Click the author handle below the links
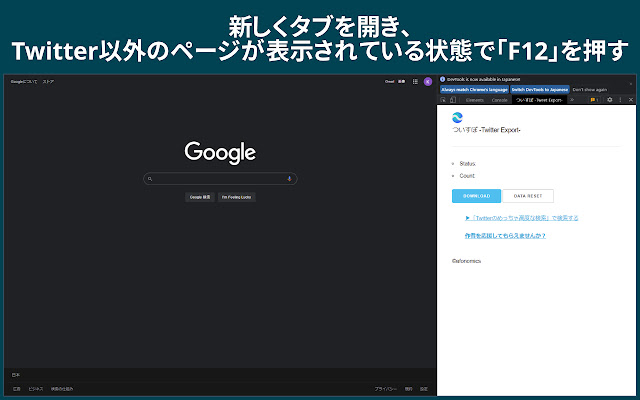Viewport: 640px width, 400px height. [x=466, y=261]
